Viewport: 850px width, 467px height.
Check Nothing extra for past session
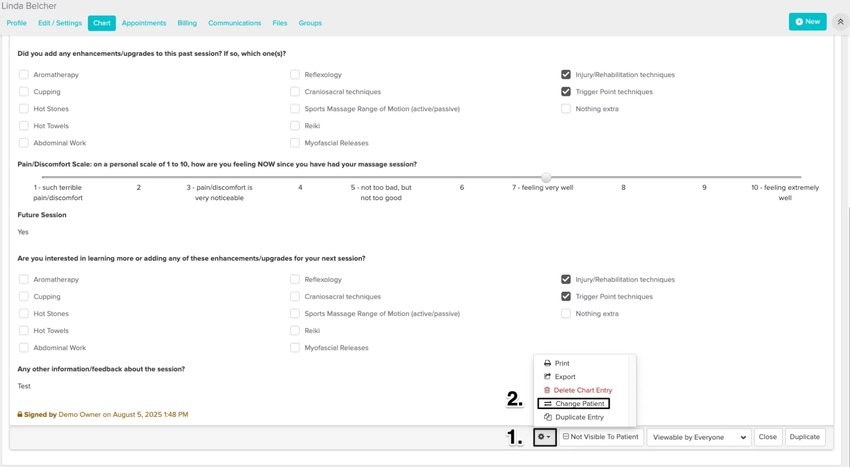[x=566, y=109]
